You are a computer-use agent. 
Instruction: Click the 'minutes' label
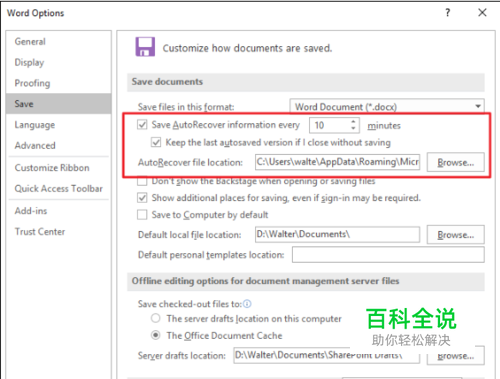pos(384,126)
